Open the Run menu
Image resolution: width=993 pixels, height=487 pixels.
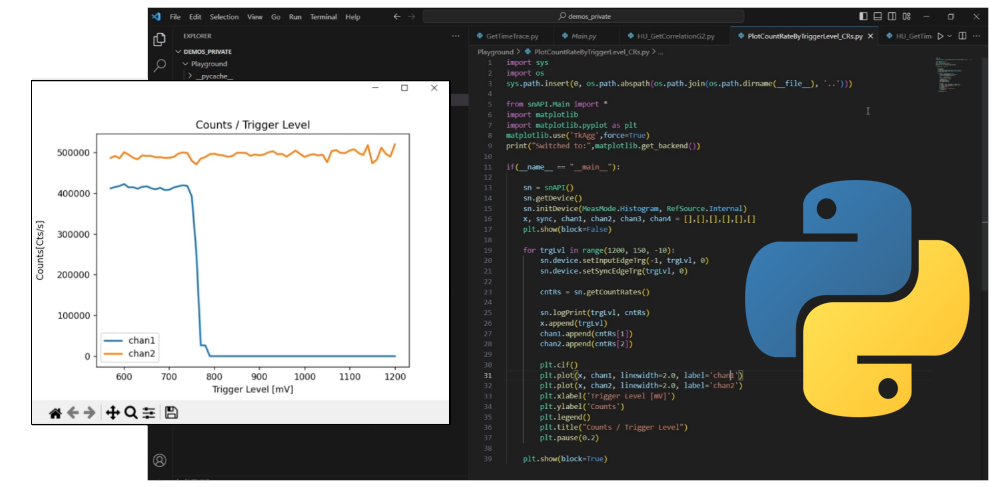(295, 17)
